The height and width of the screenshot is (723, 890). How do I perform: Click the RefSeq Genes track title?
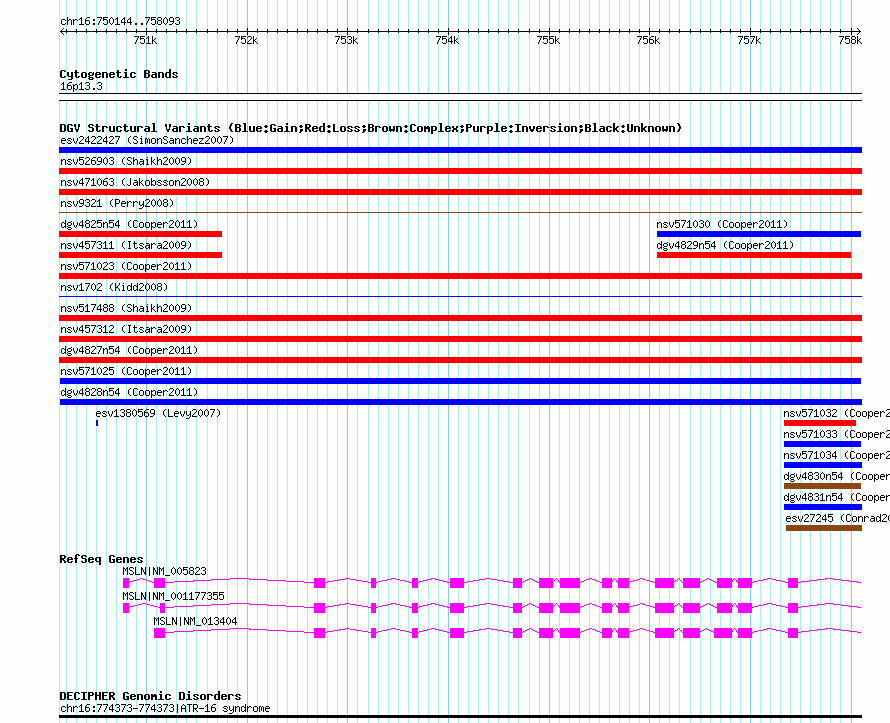[x=101, y=559]
